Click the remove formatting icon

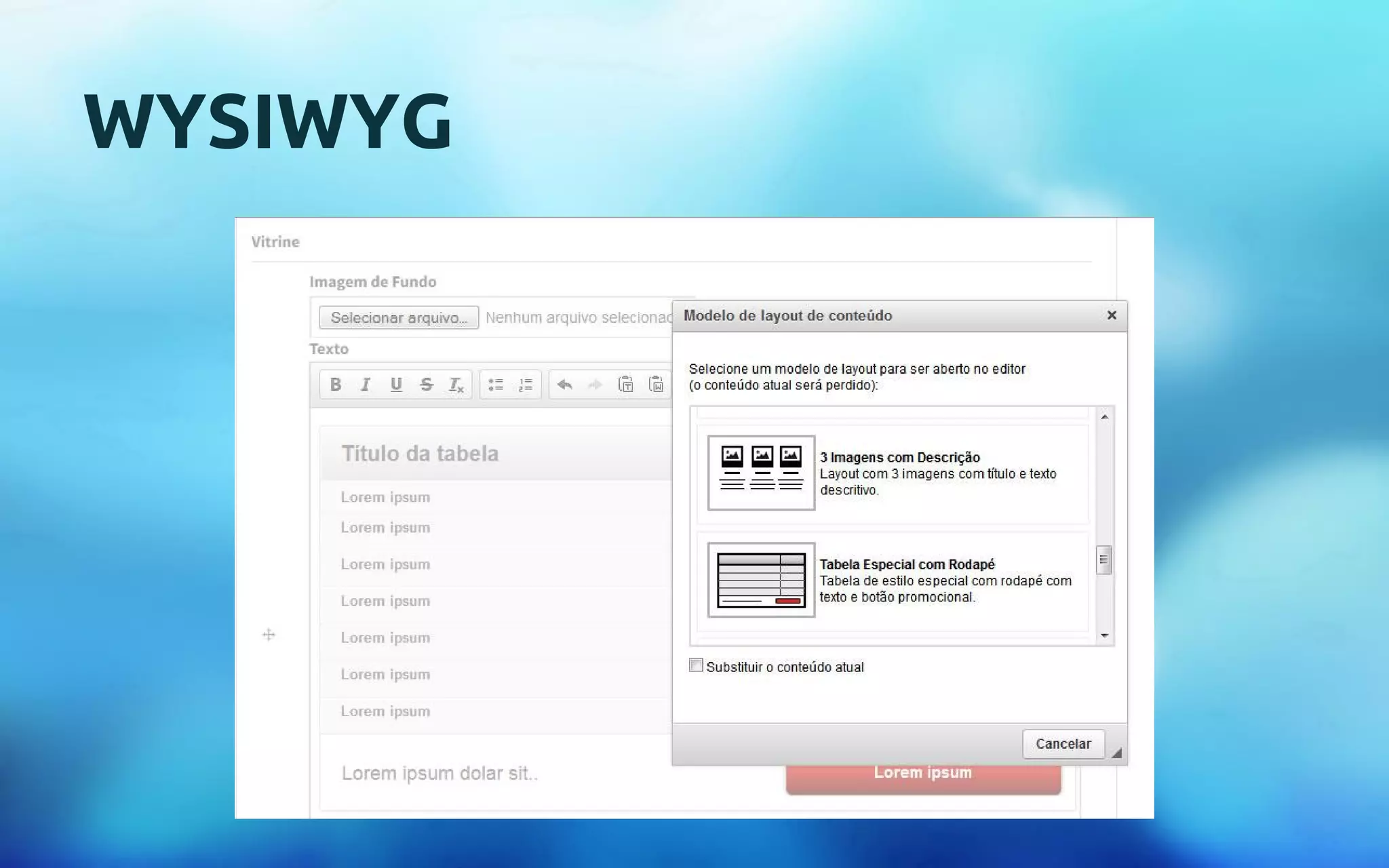pyautogui.click(x=456, y=384)
